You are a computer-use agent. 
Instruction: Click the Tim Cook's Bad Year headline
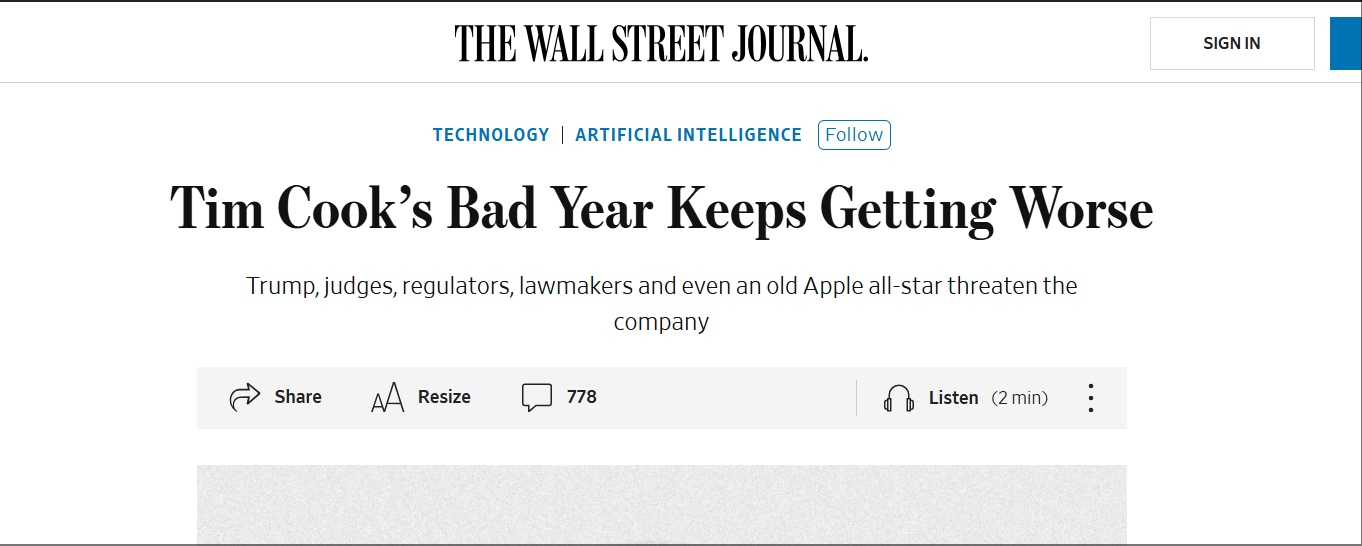(661, 209)
